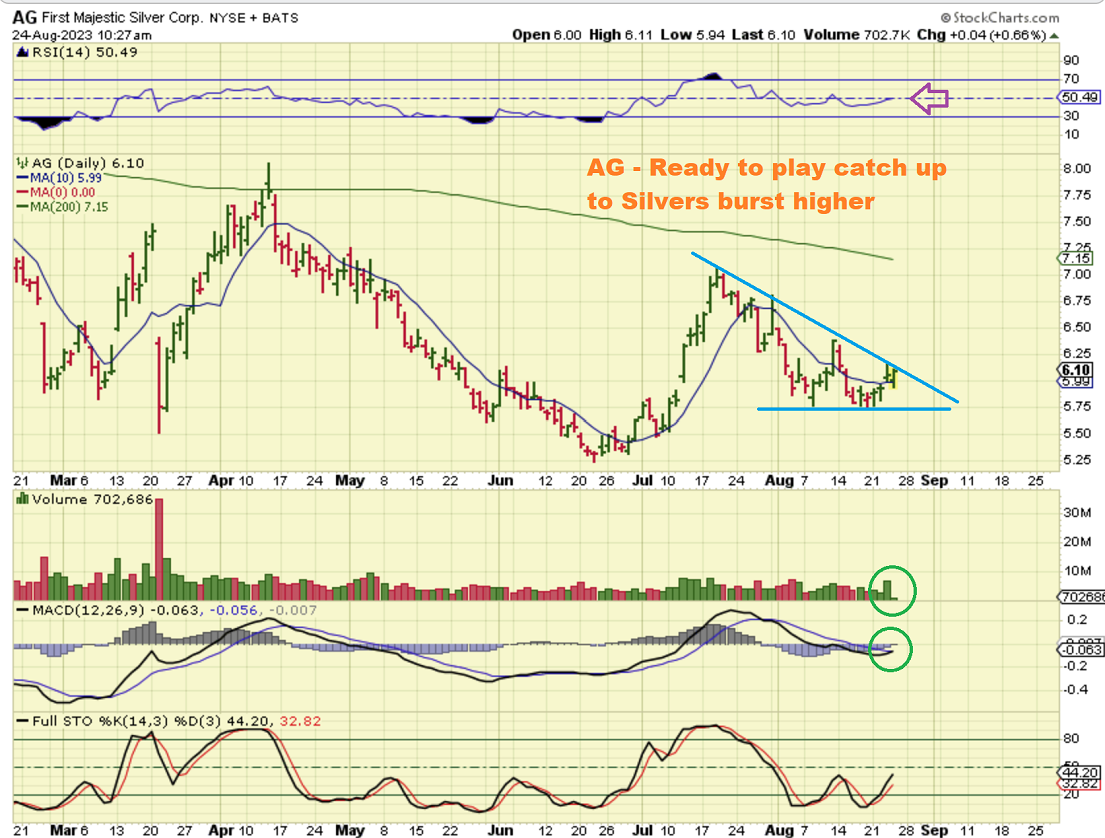Click the blue line marker before MA(10)
Image resolution: width=1105 pixels, height=838 pixels.
[x=23, y=178]
